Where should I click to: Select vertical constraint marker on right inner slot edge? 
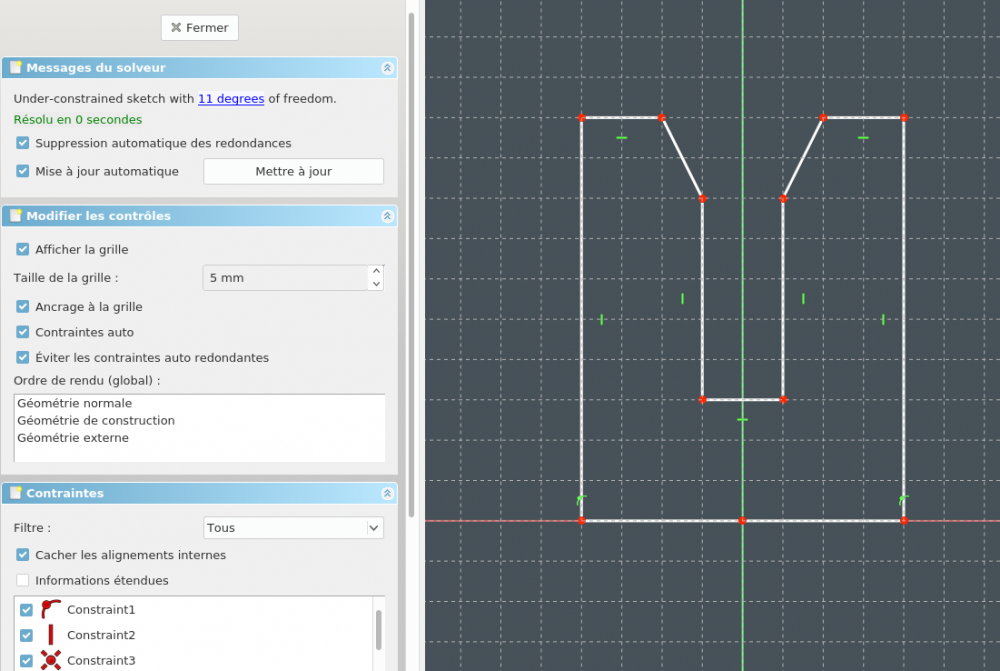pyautogui.click(x=803, y=299)
